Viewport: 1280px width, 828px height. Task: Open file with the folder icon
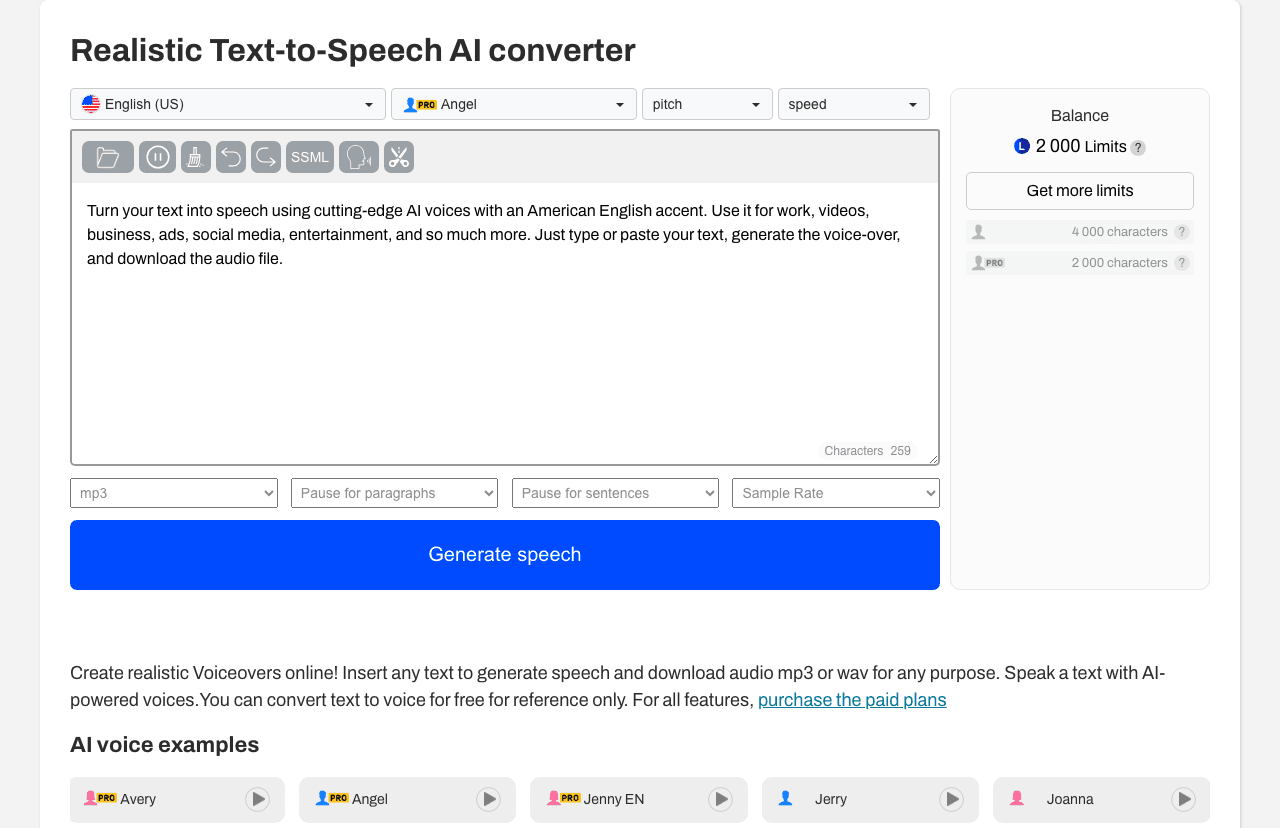pos(108,157)
